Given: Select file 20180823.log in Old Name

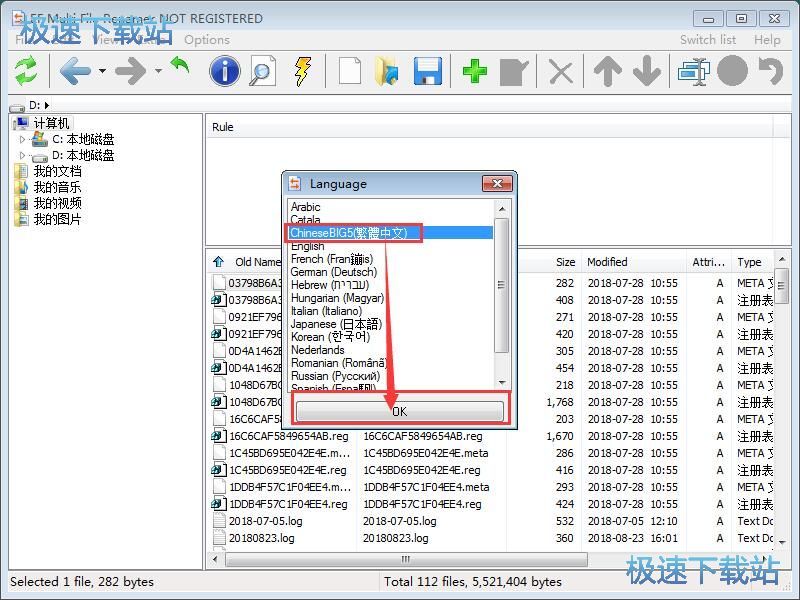Looking at the screenshot, I should coord(261,538).
